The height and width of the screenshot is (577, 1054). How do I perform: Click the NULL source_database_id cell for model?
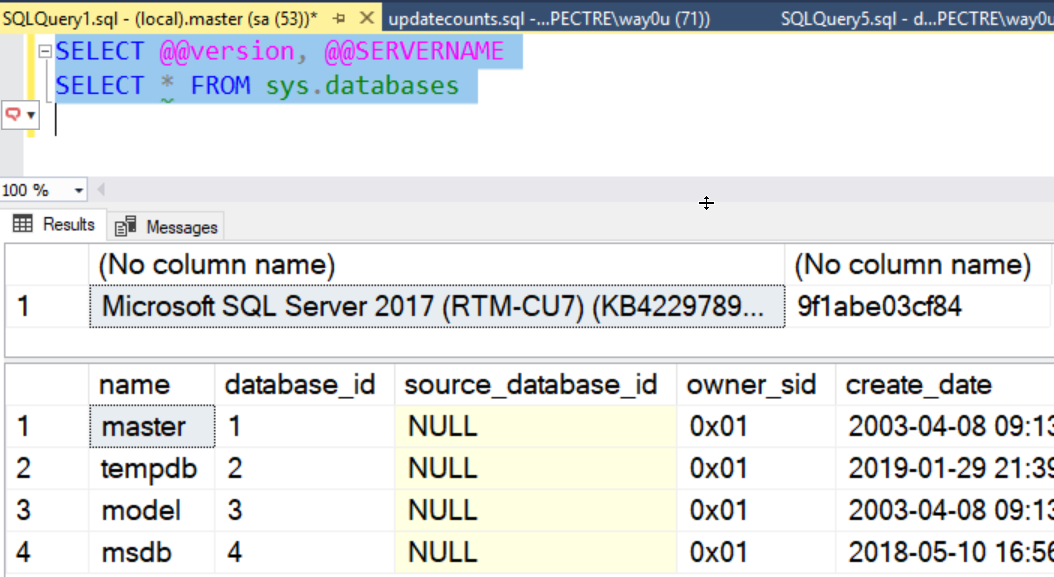(534, 510)
